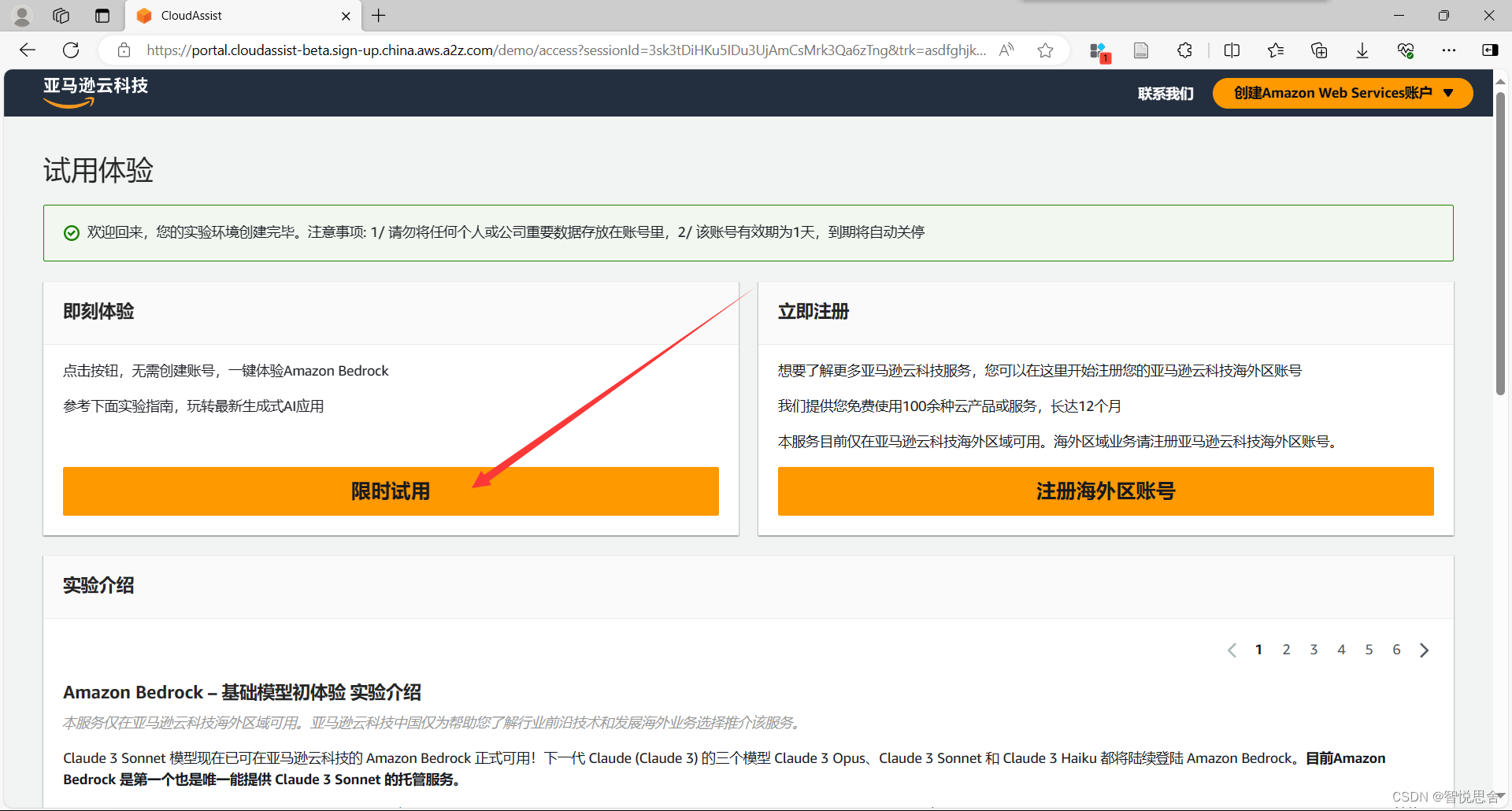Open the profile avatar icon
This screenshot has width=1512, height=811.
coord(22,16)
